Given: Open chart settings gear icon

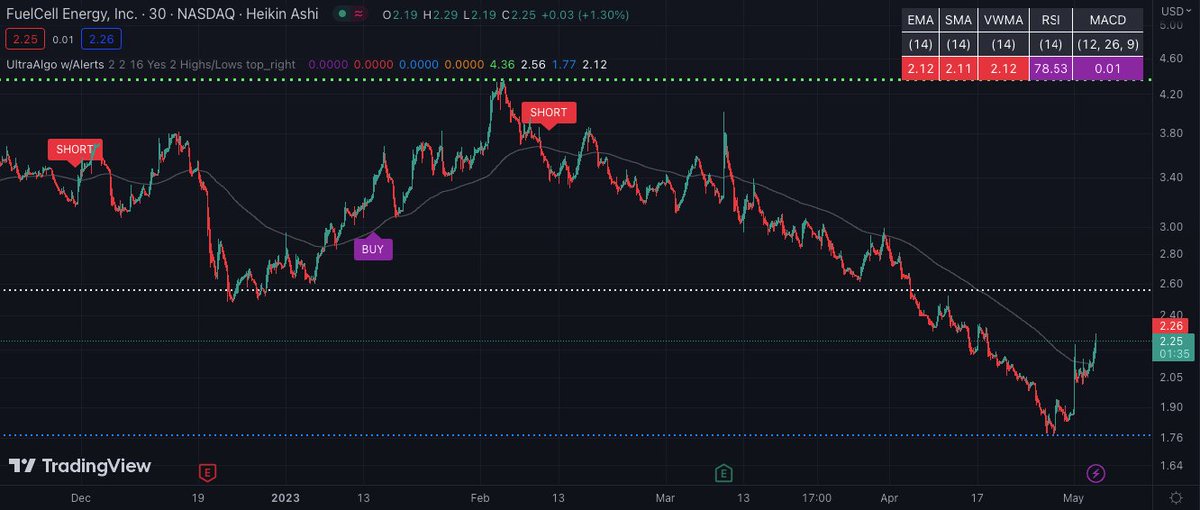Looking at the screenshot, I should point(1174,497).
